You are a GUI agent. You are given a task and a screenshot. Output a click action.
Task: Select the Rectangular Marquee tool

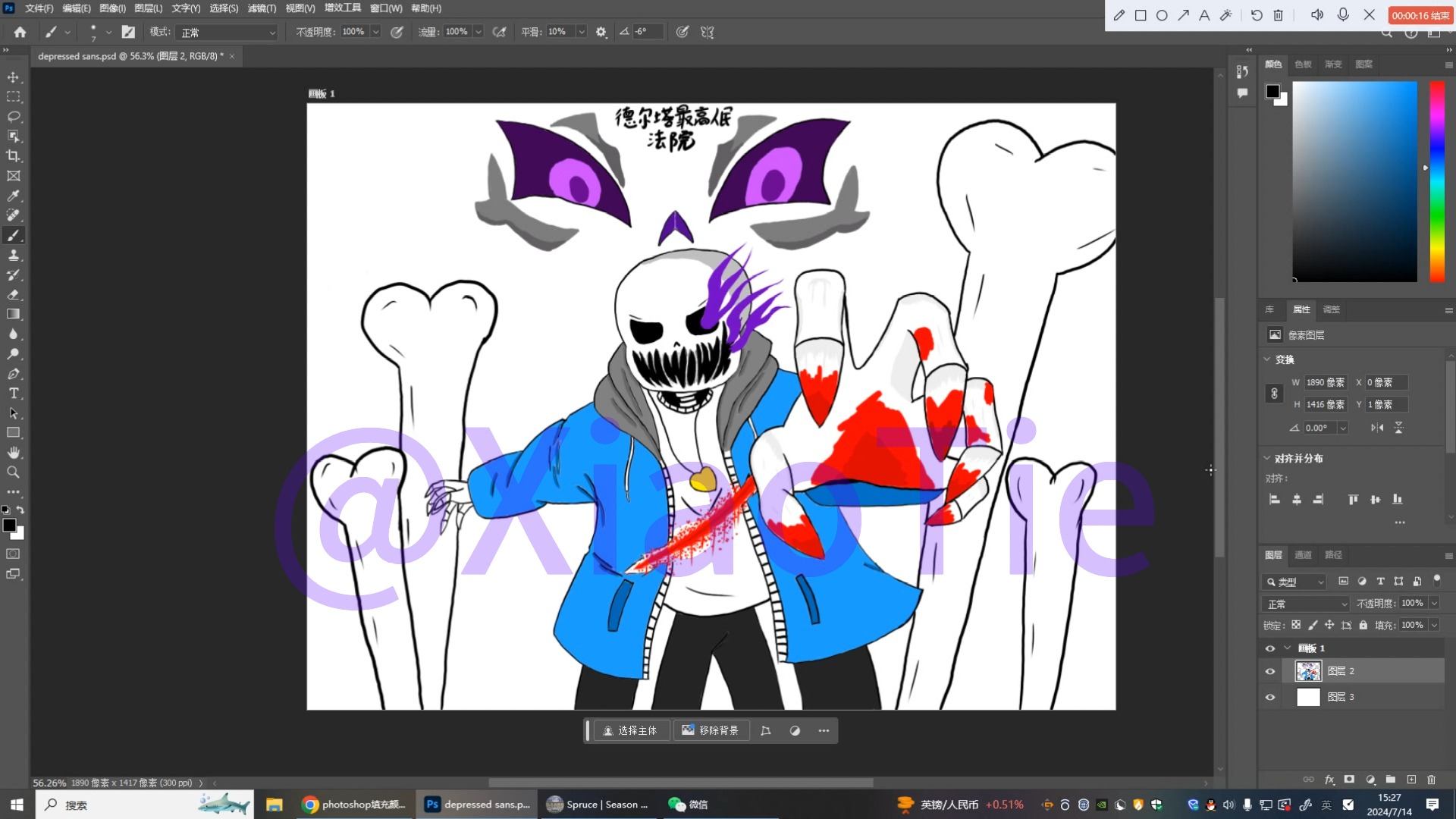pyautogui.click(x=14, y=97)
